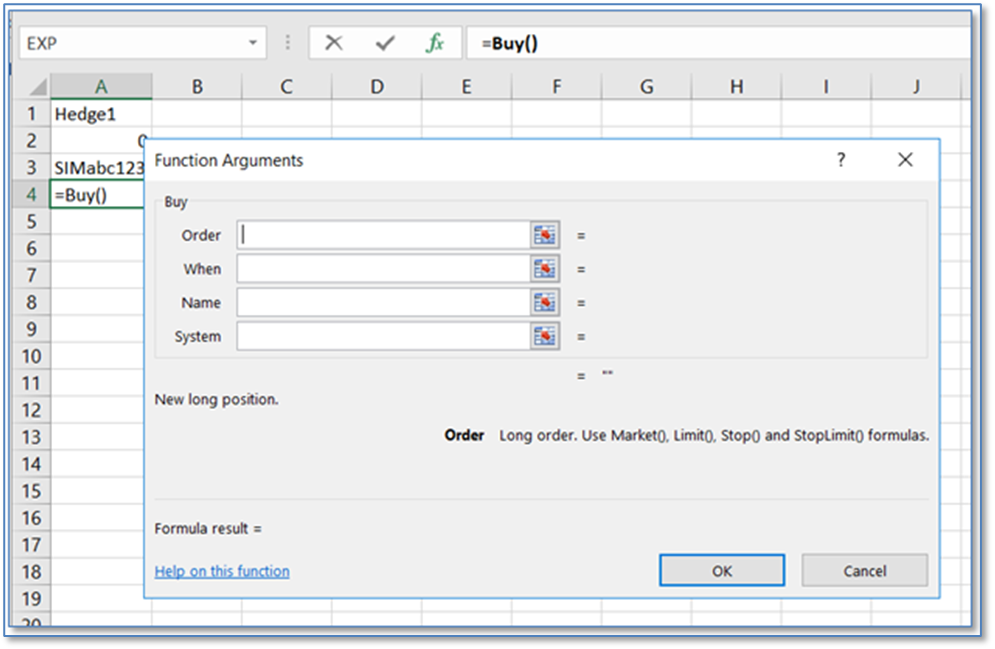Click the range selector icon for When
The image size is (995, 649).
544,269
